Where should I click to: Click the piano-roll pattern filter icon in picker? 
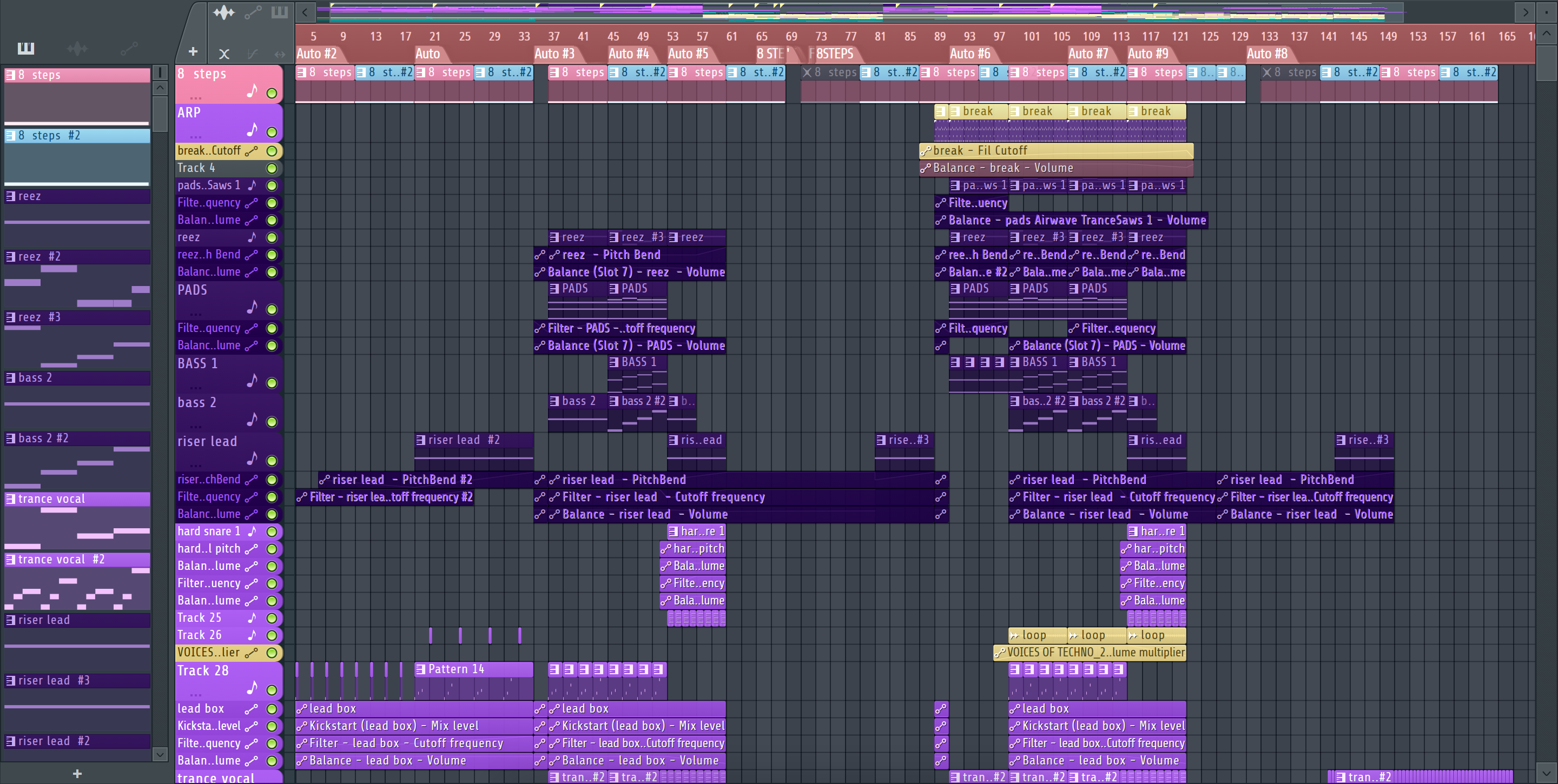(25, 48)
